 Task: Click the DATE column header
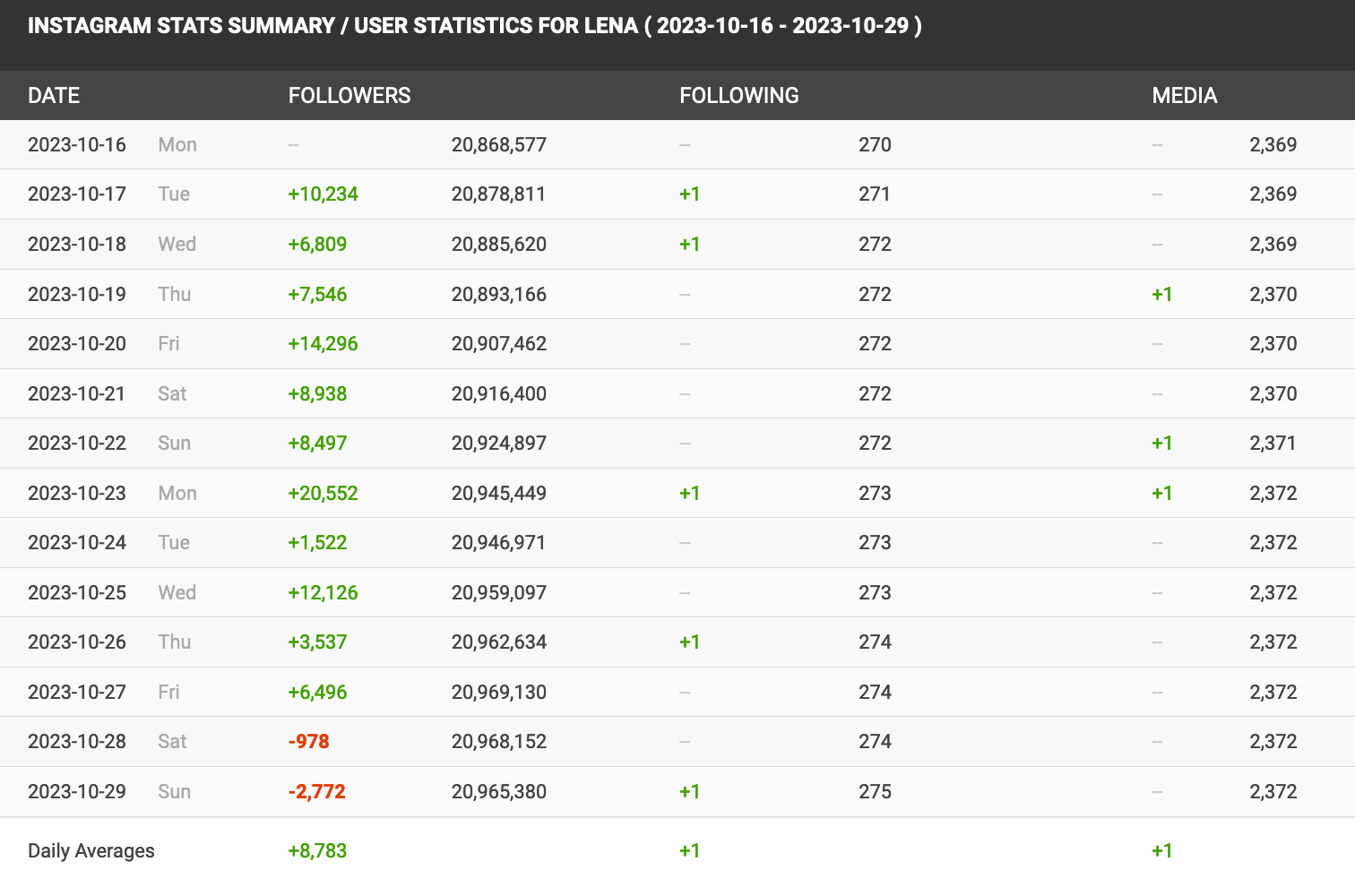tap(54, 96)
